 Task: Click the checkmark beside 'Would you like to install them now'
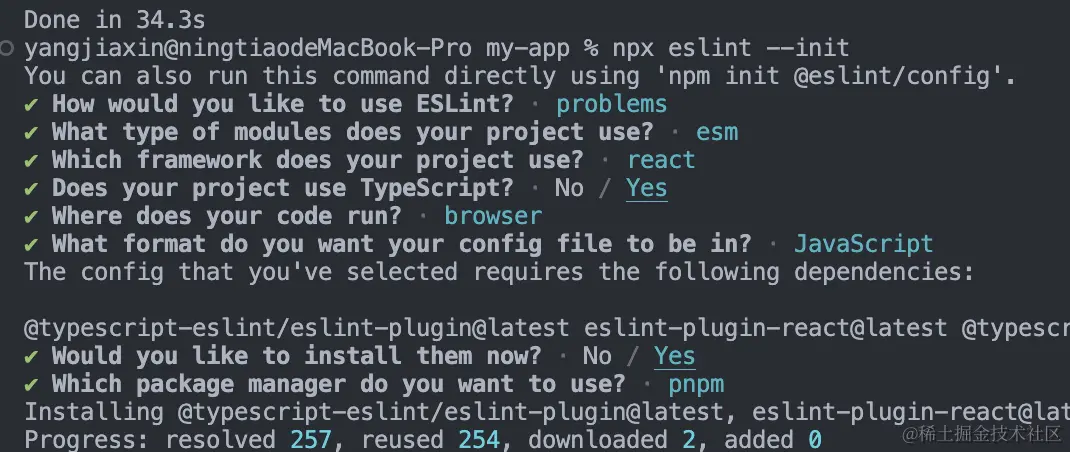pyautogui.click(x=31, y=356)
